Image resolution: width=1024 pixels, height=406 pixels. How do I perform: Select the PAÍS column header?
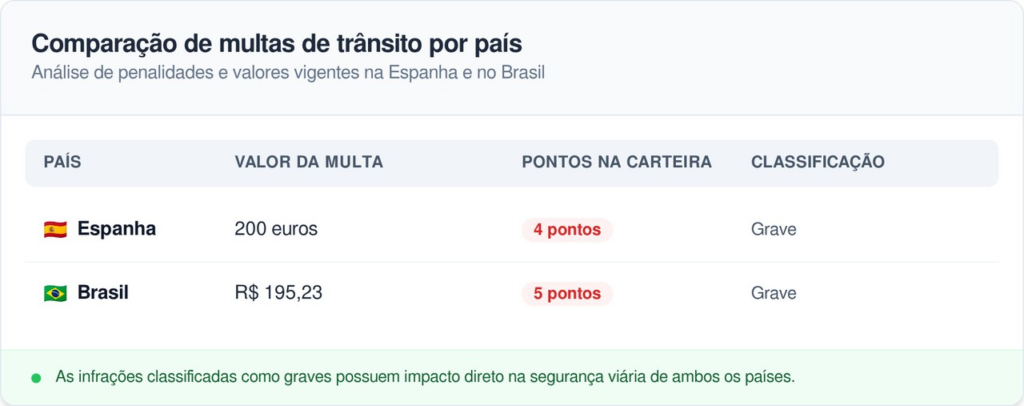click(x=62, y=162)
